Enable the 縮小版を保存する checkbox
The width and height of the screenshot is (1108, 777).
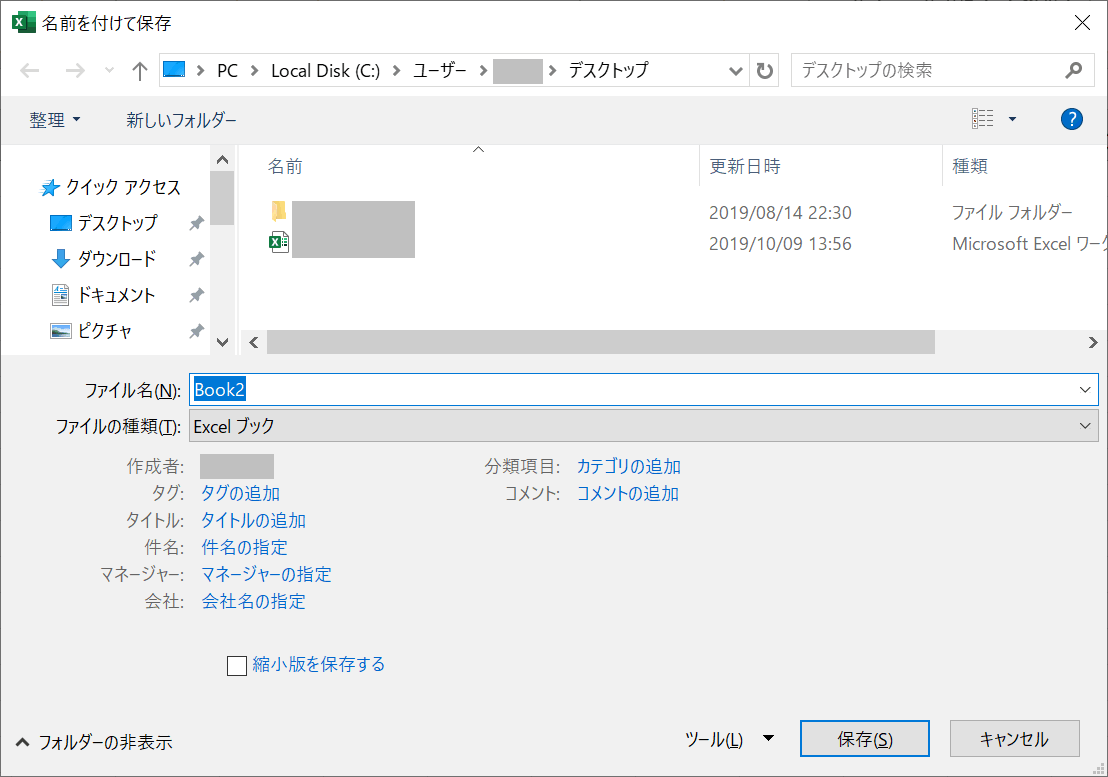(237, 665)
